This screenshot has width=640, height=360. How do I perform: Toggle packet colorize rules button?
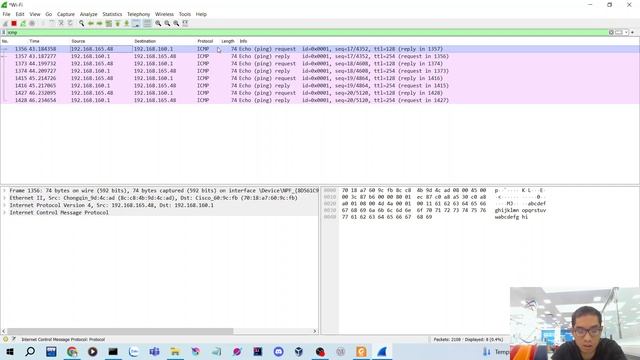click(147, 24)
